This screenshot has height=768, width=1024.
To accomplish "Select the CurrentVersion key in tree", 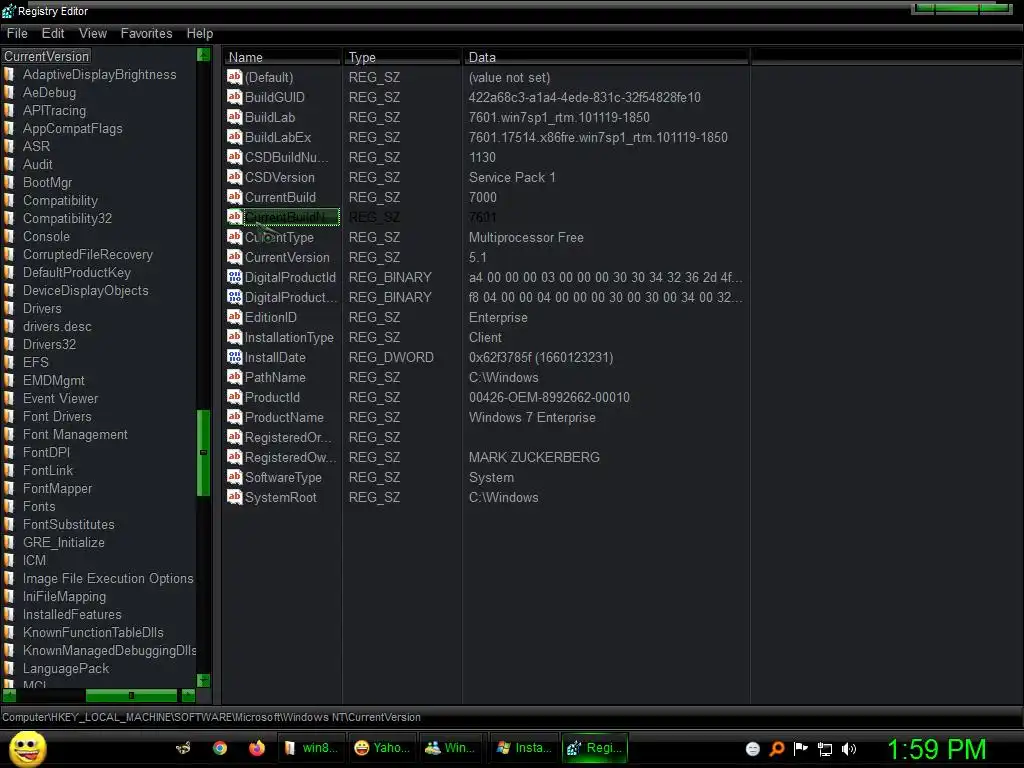I will coord(46,56).
